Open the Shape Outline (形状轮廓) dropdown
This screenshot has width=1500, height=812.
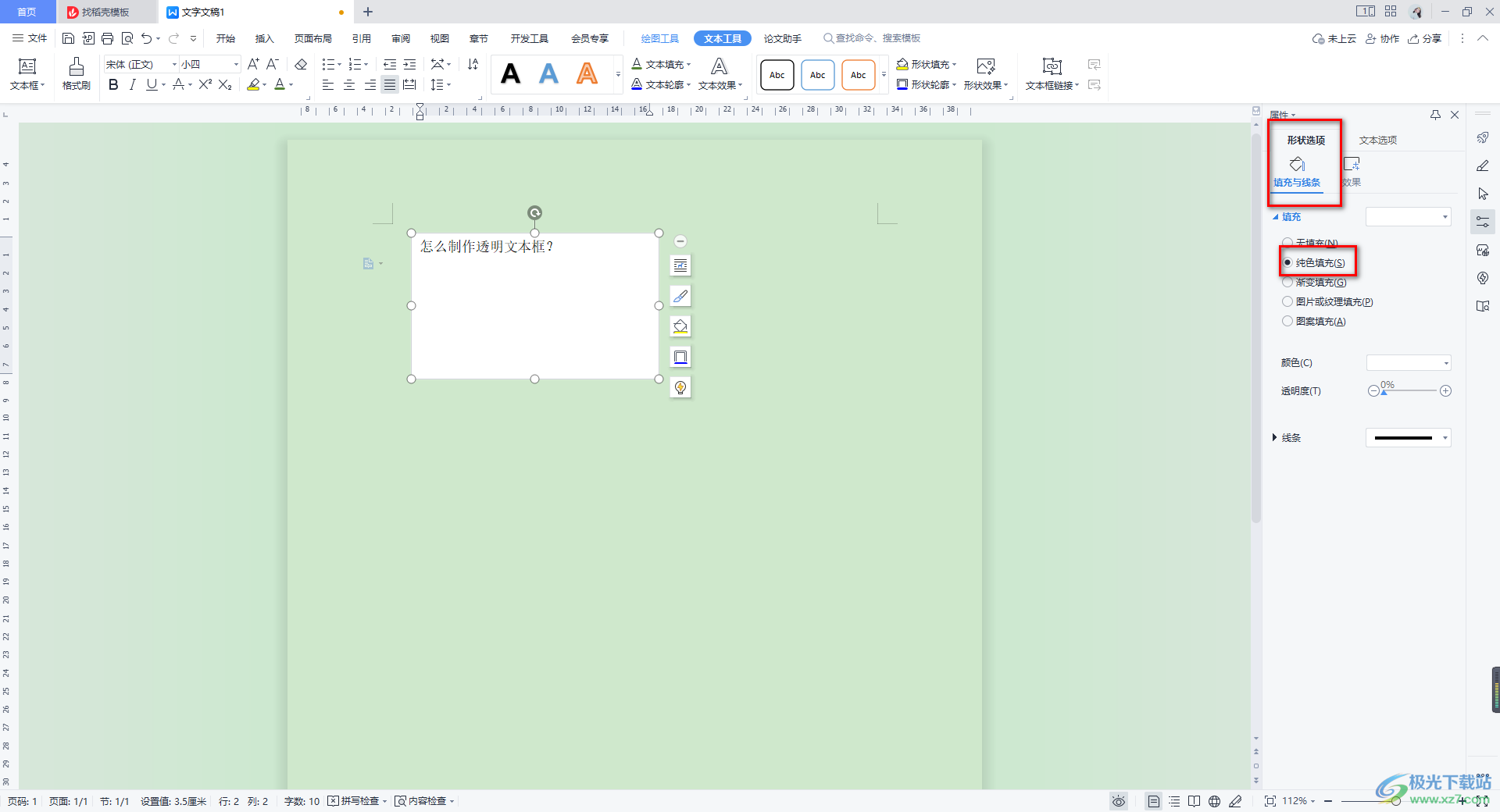pos(927,84)
